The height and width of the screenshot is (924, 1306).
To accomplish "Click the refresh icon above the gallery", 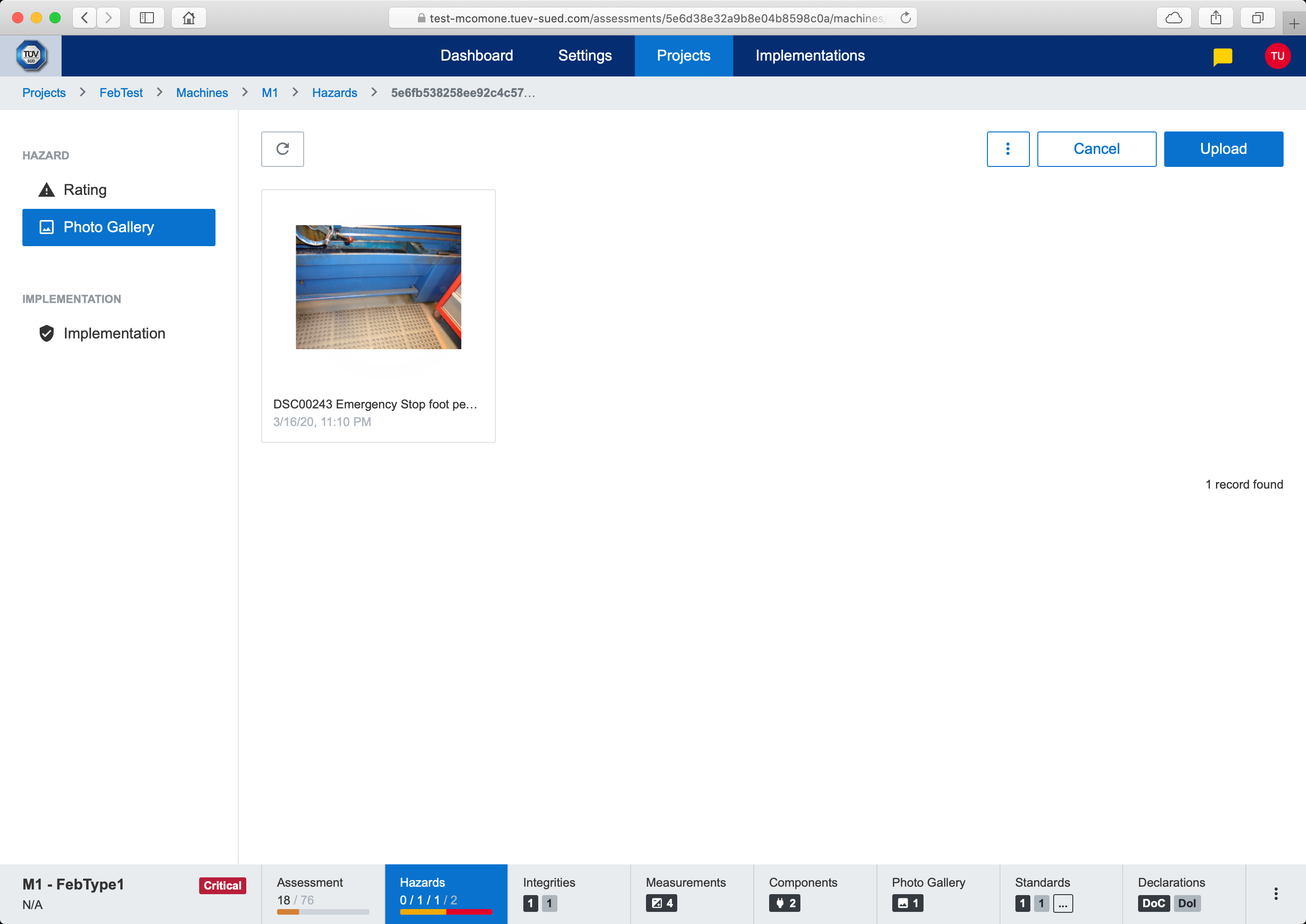I will (x=282, y=149).
